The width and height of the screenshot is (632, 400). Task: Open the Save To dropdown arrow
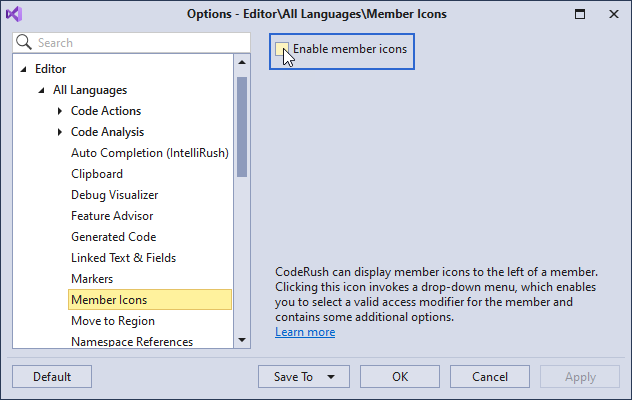pyautogui.click(x=331, y=377)
